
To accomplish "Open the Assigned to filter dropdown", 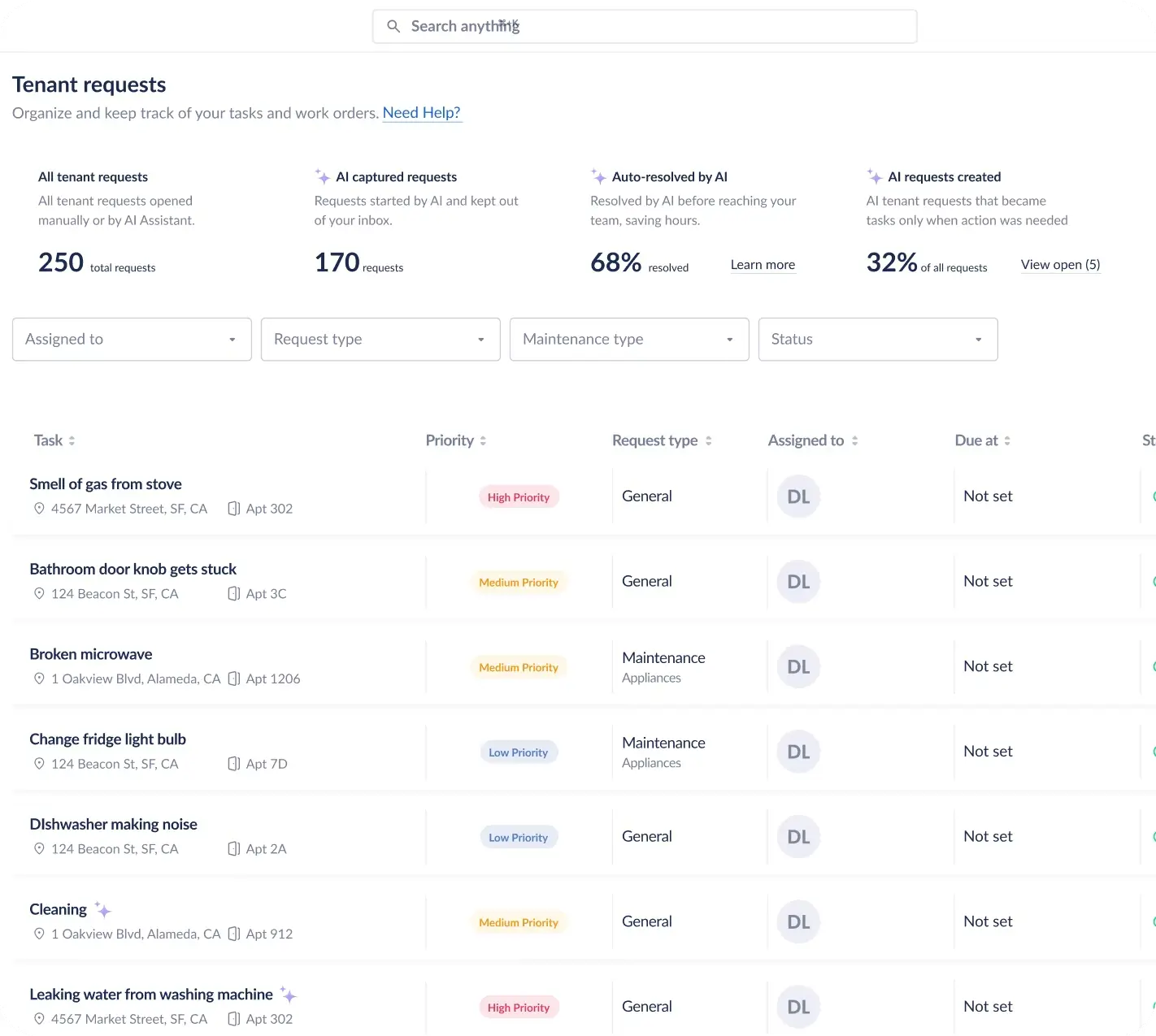I will point(131,339).
